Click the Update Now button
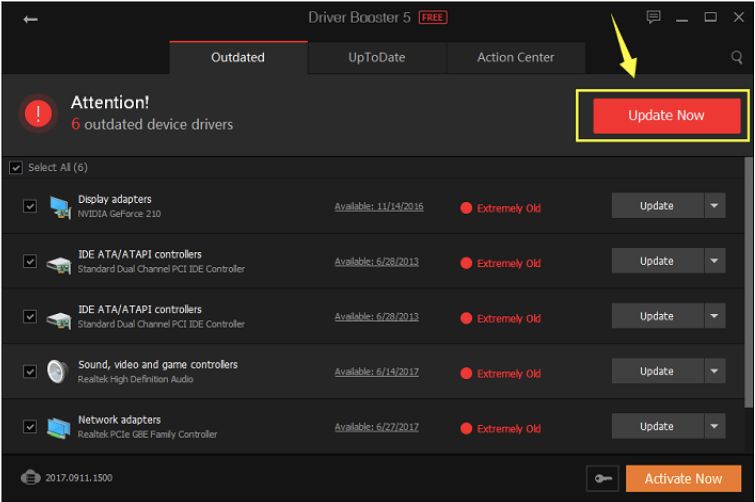This screenshot has height=502, width=755. pos(666,116)
